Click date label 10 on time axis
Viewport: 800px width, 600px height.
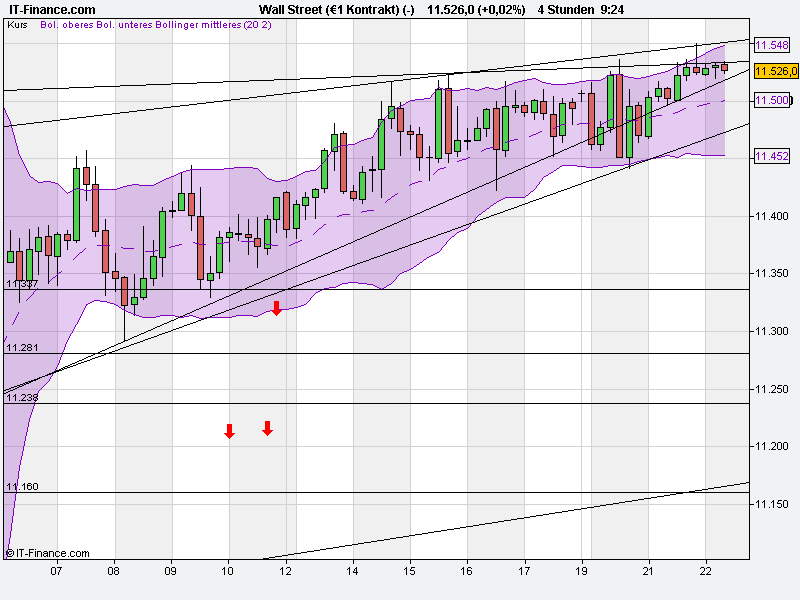point(228,571)
